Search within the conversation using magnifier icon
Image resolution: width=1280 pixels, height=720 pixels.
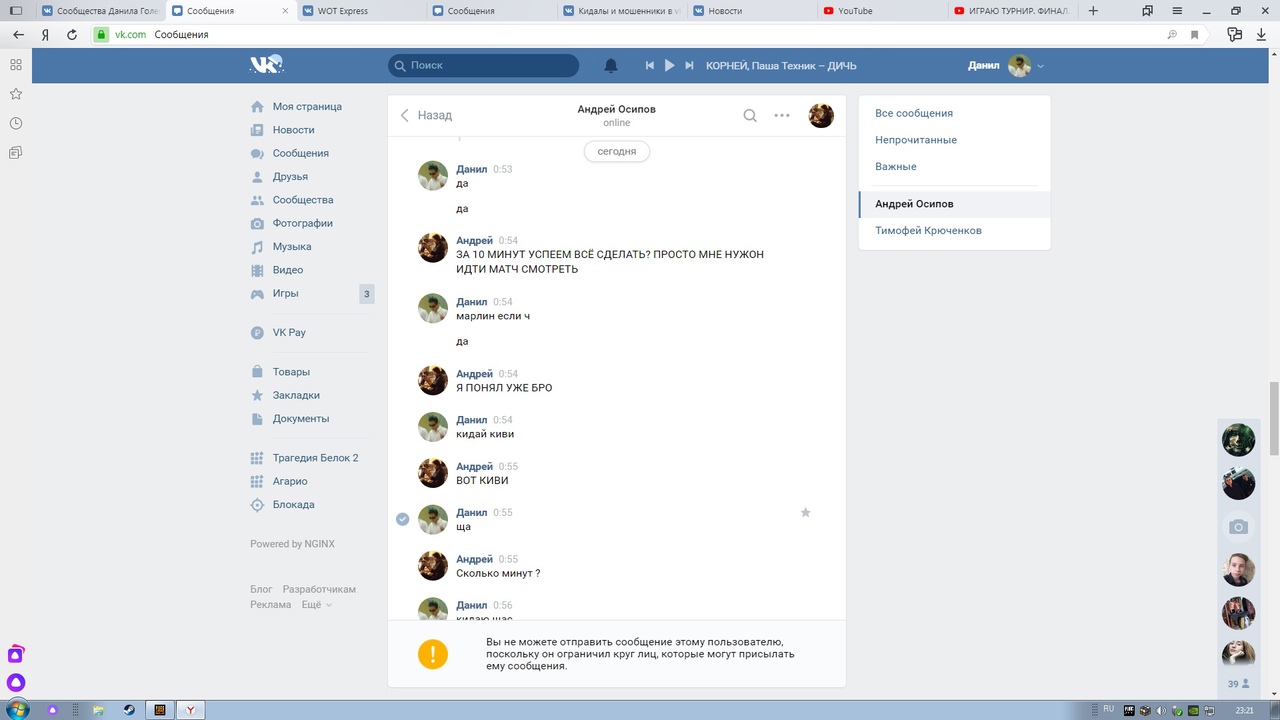750,115
